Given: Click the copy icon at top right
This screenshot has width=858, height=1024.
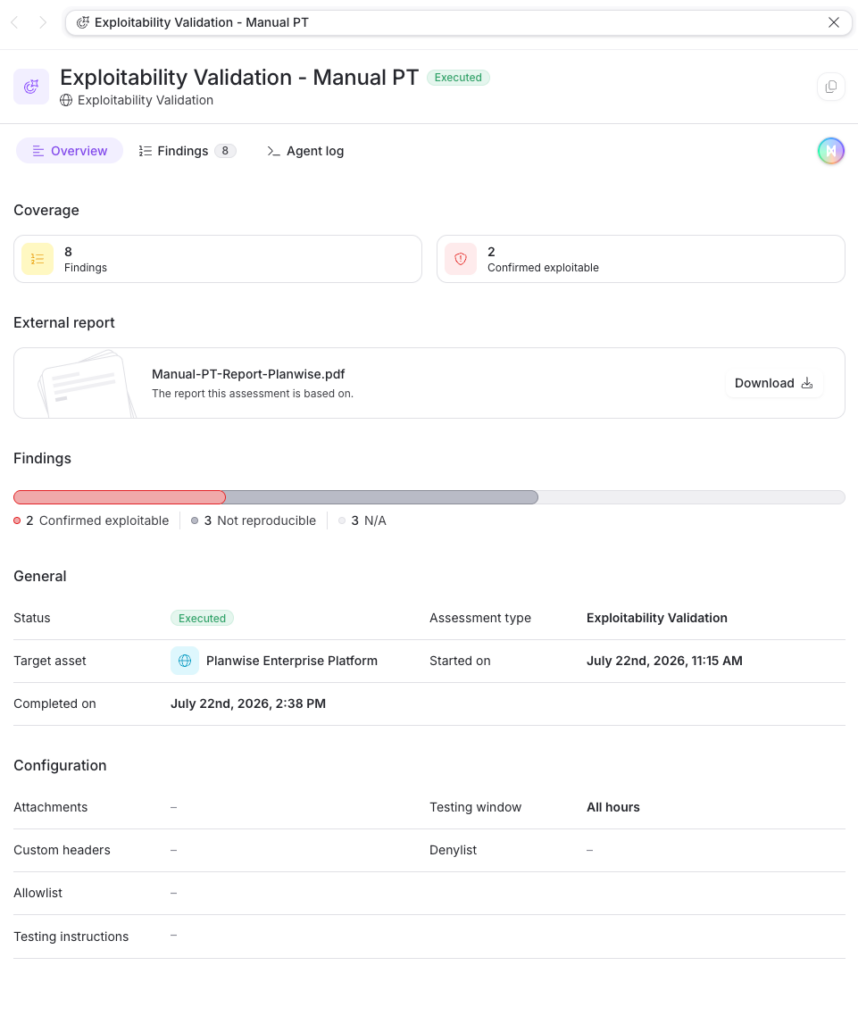Looking at the screenshot, I should click(x=831, y=86).
